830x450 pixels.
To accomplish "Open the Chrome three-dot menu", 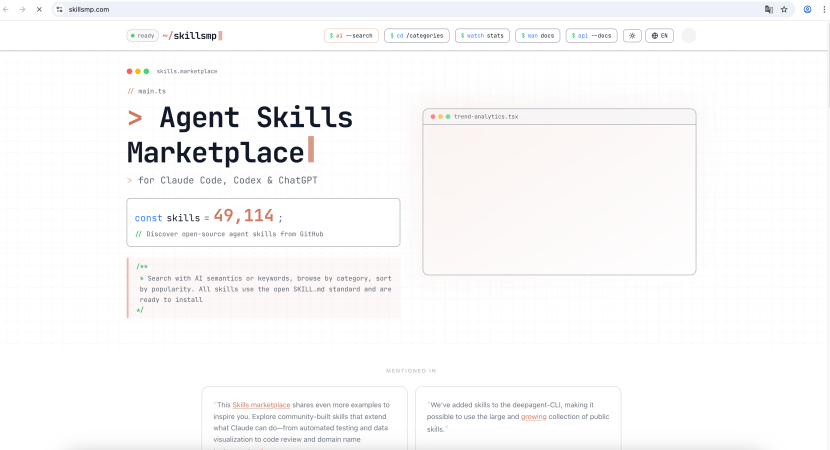I will point(822,9).
